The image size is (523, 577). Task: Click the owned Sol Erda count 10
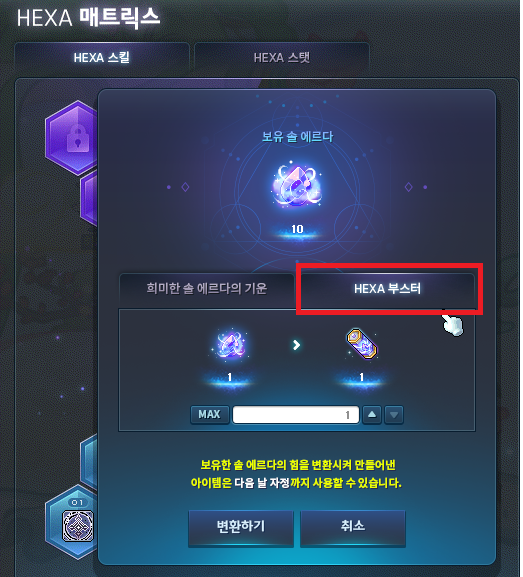tap(297, 229)
